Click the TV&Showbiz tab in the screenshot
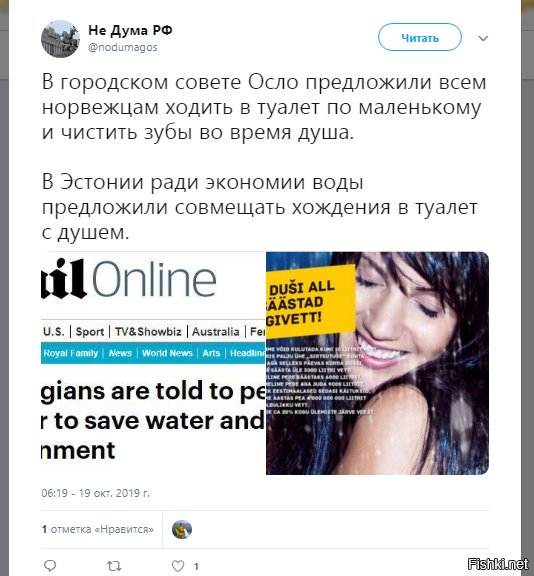The width and height of the screenshot is (534, 576). pos(148,332)
